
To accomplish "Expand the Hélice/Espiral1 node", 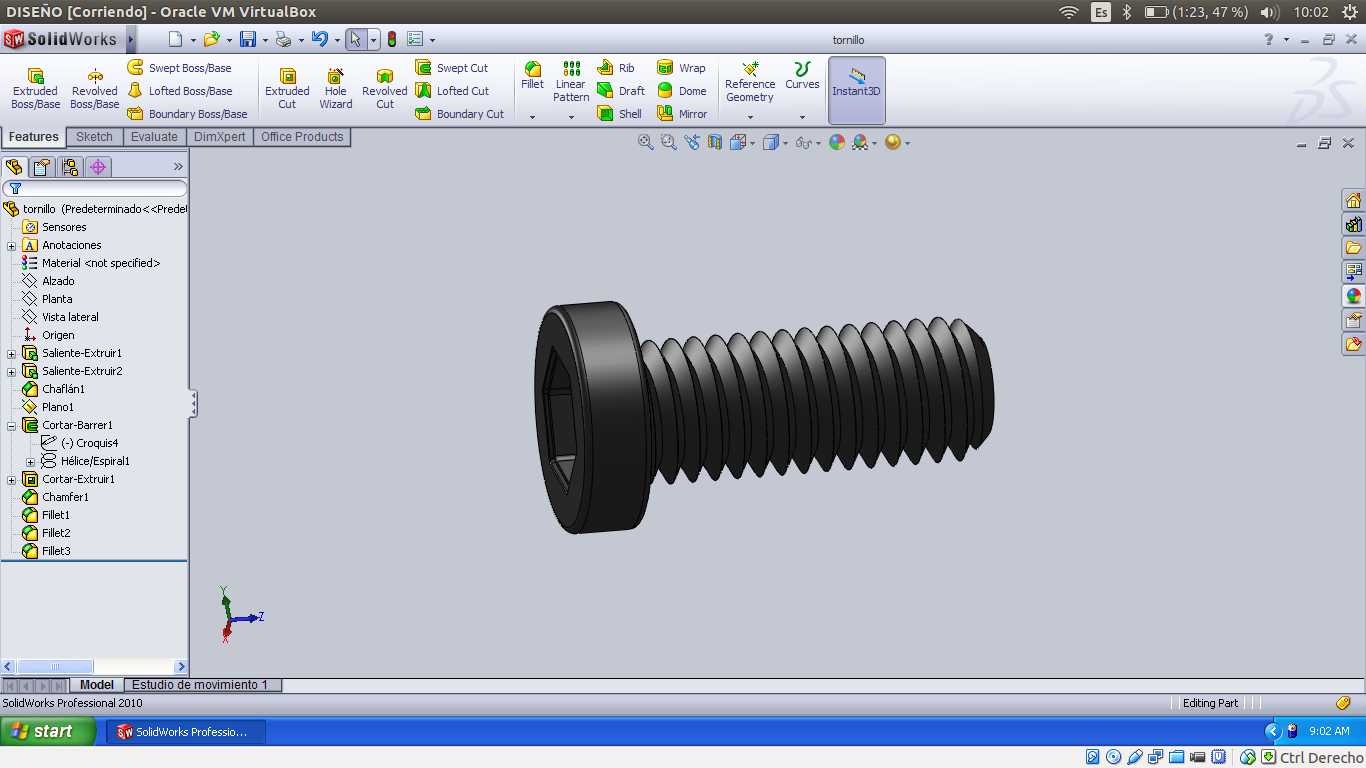I will click(x=30, y=461).
